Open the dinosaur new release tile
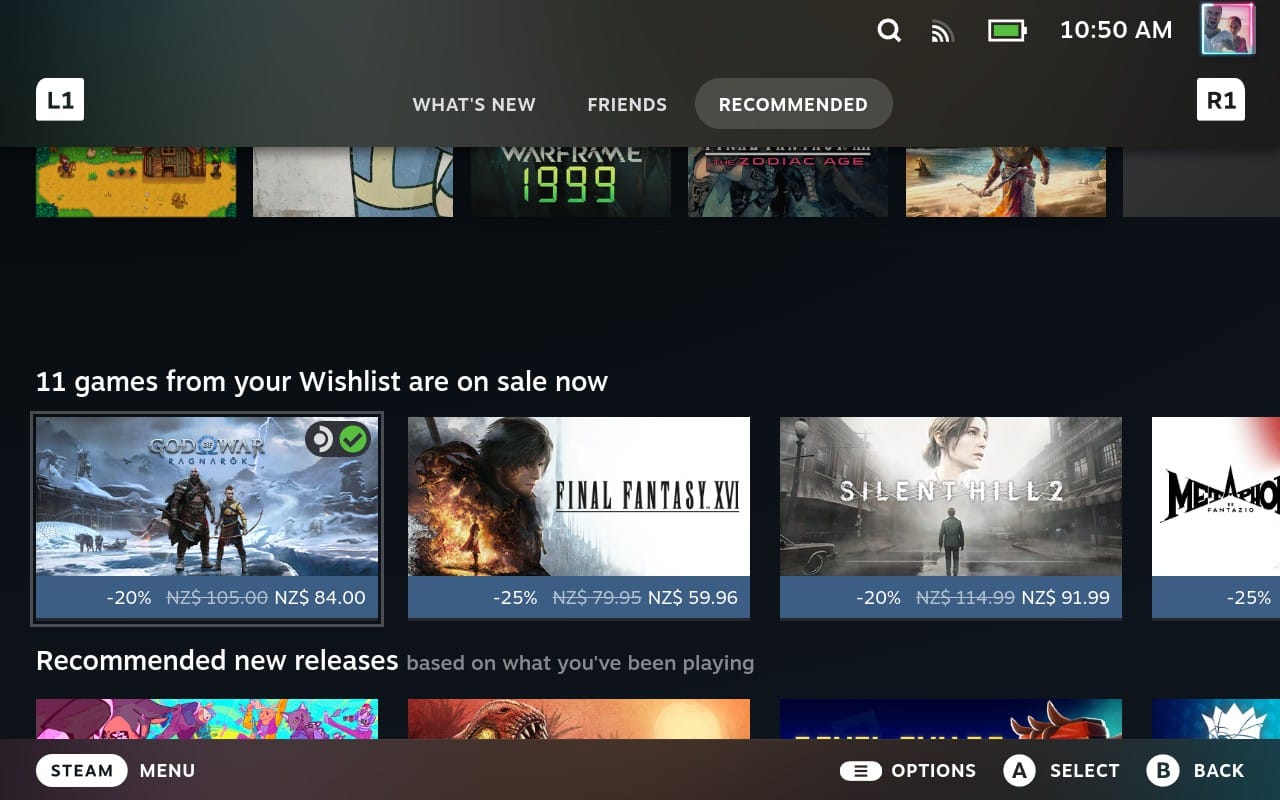Image resolution: width=1280 pixels, height=800 pixels. 579,719
